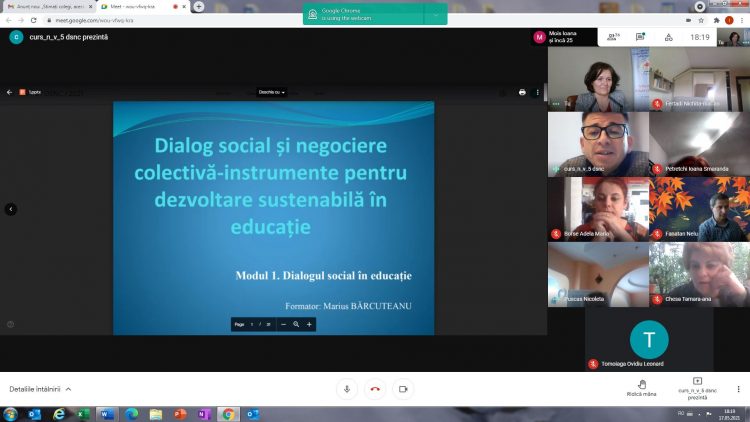Image resolution: width=750 pixels, height=422 pixels.
Task: Click the curs_n_v_5 dsnc prezintă button
Action: (698, 387)
